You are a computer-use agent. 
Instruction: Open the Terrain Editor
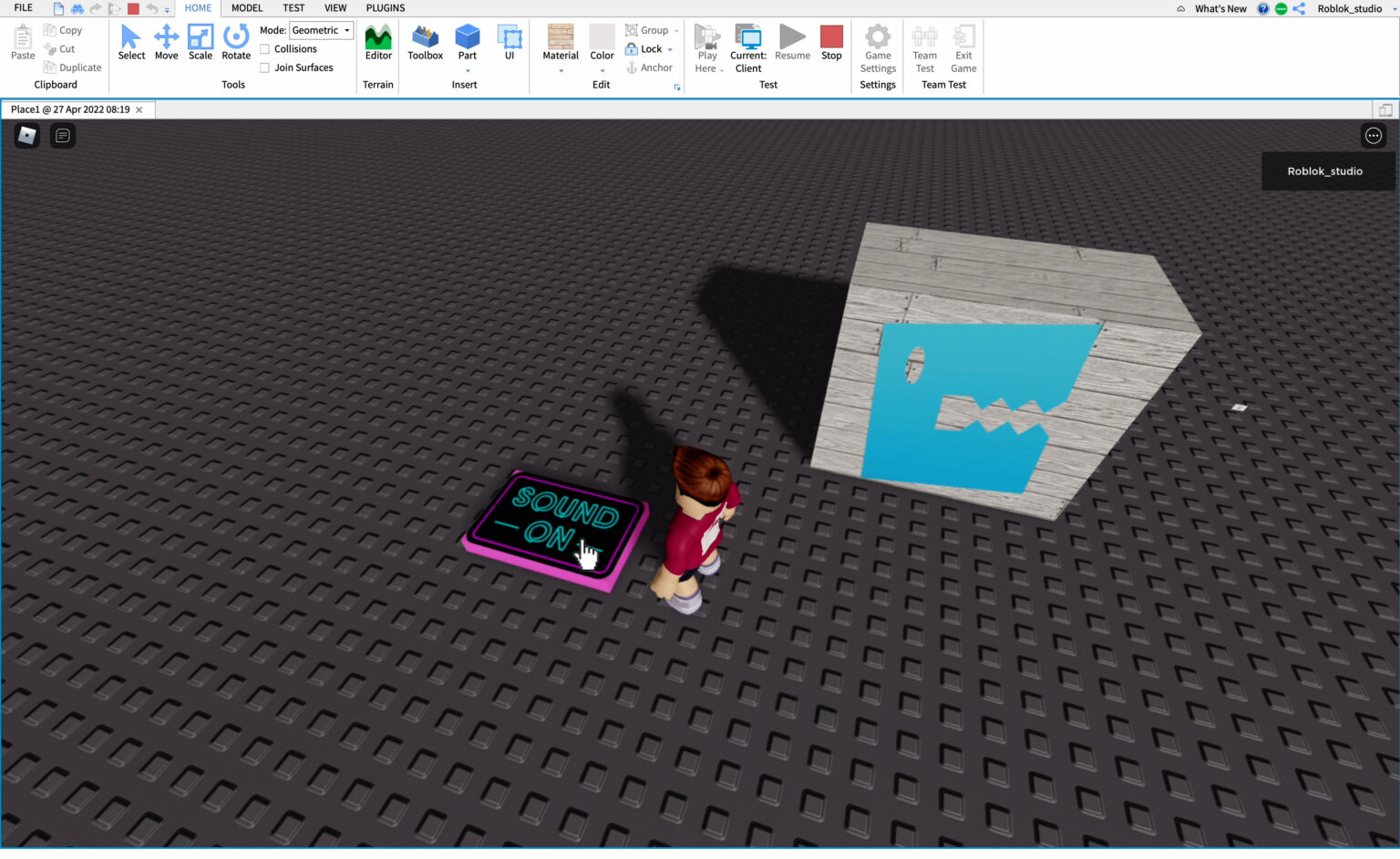(x=377, y=41)
